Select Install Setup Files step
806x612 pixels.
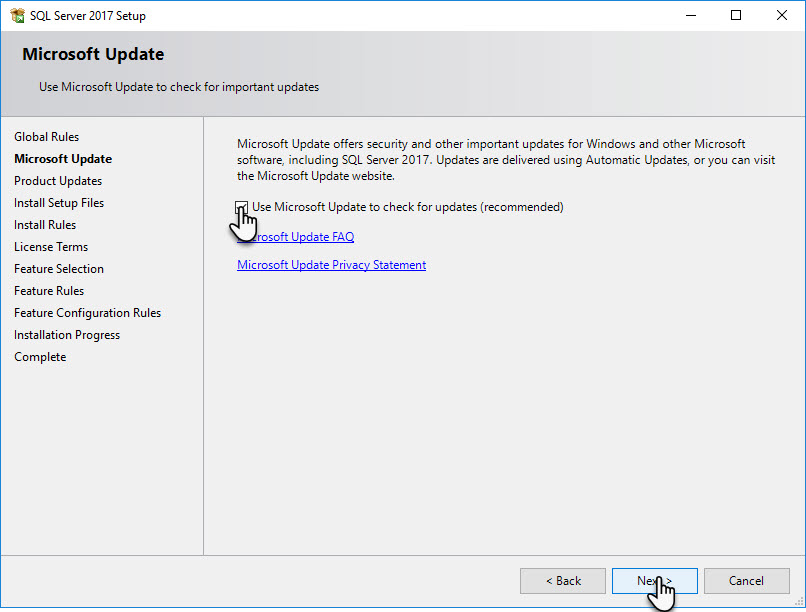pyautogui.click(x=59, y=203)
